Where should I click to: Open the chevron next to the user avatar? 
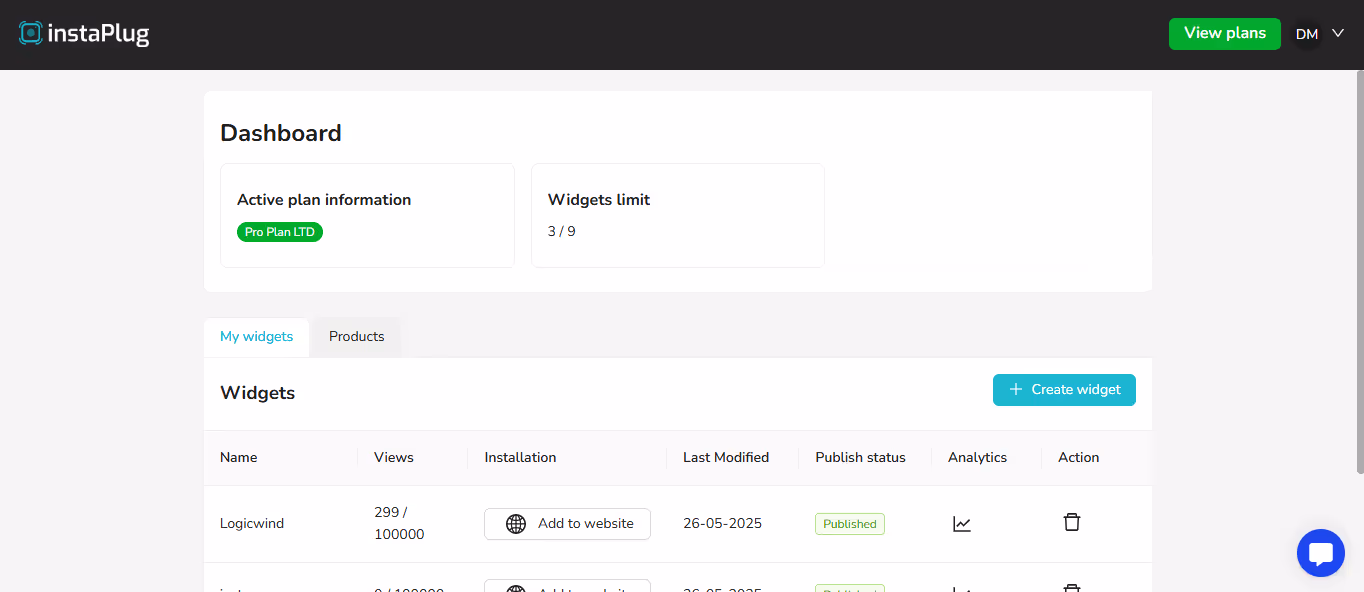point(1338,33)
